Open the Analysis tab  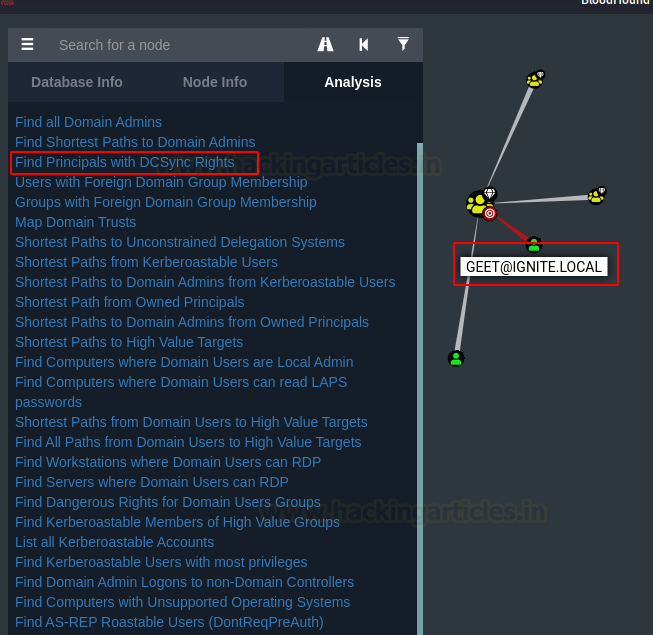coord(353,82)
